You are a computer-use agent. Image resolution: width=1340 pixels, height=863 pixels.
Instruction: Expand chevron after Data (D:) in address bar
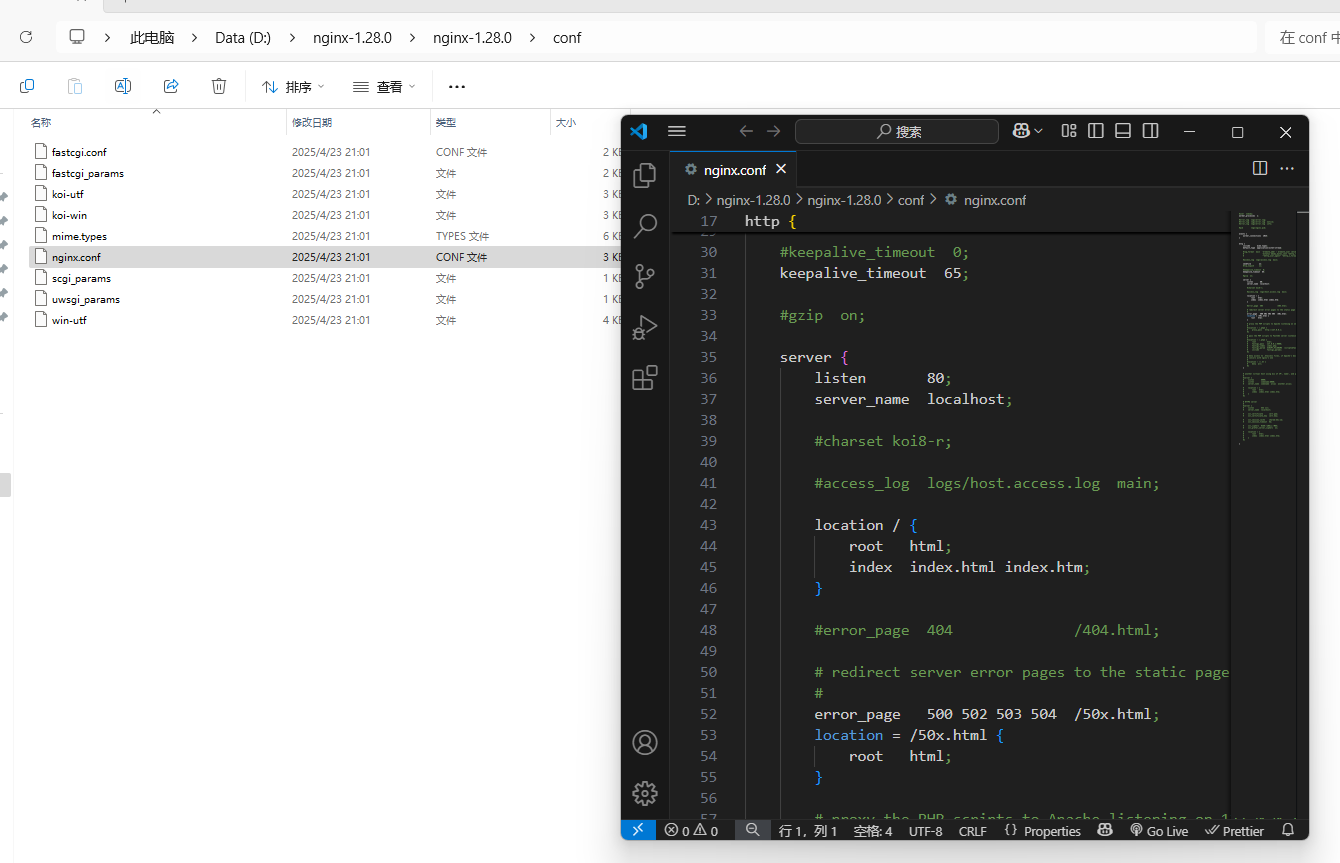point(292,38)
